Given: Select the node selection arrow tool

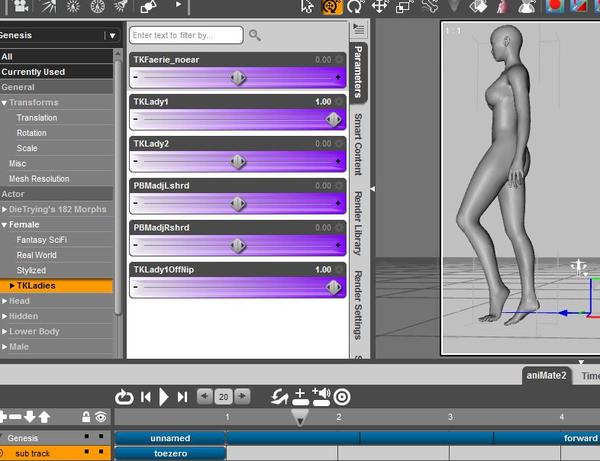Looking at the screenshot, I should (307, 7).
